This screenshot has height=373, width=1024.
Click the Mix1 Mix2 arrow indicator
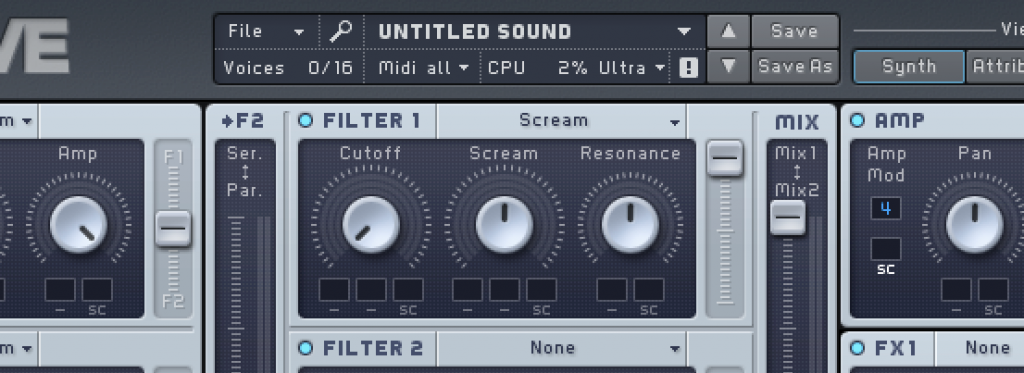tap(796, 172)
